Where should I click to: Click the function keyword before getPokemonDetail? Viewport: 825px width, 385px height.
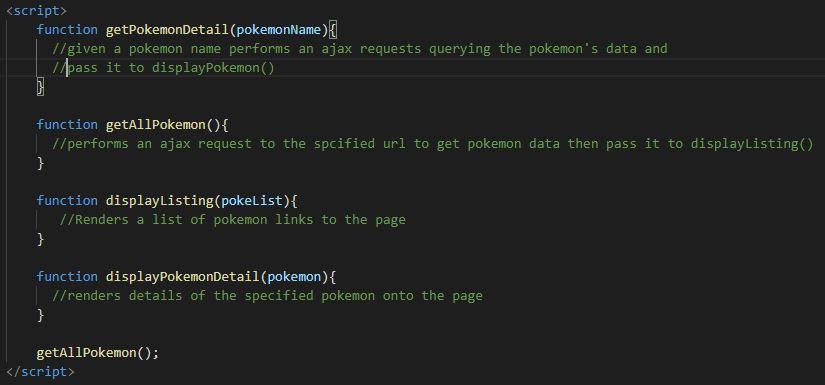(67, 30)
